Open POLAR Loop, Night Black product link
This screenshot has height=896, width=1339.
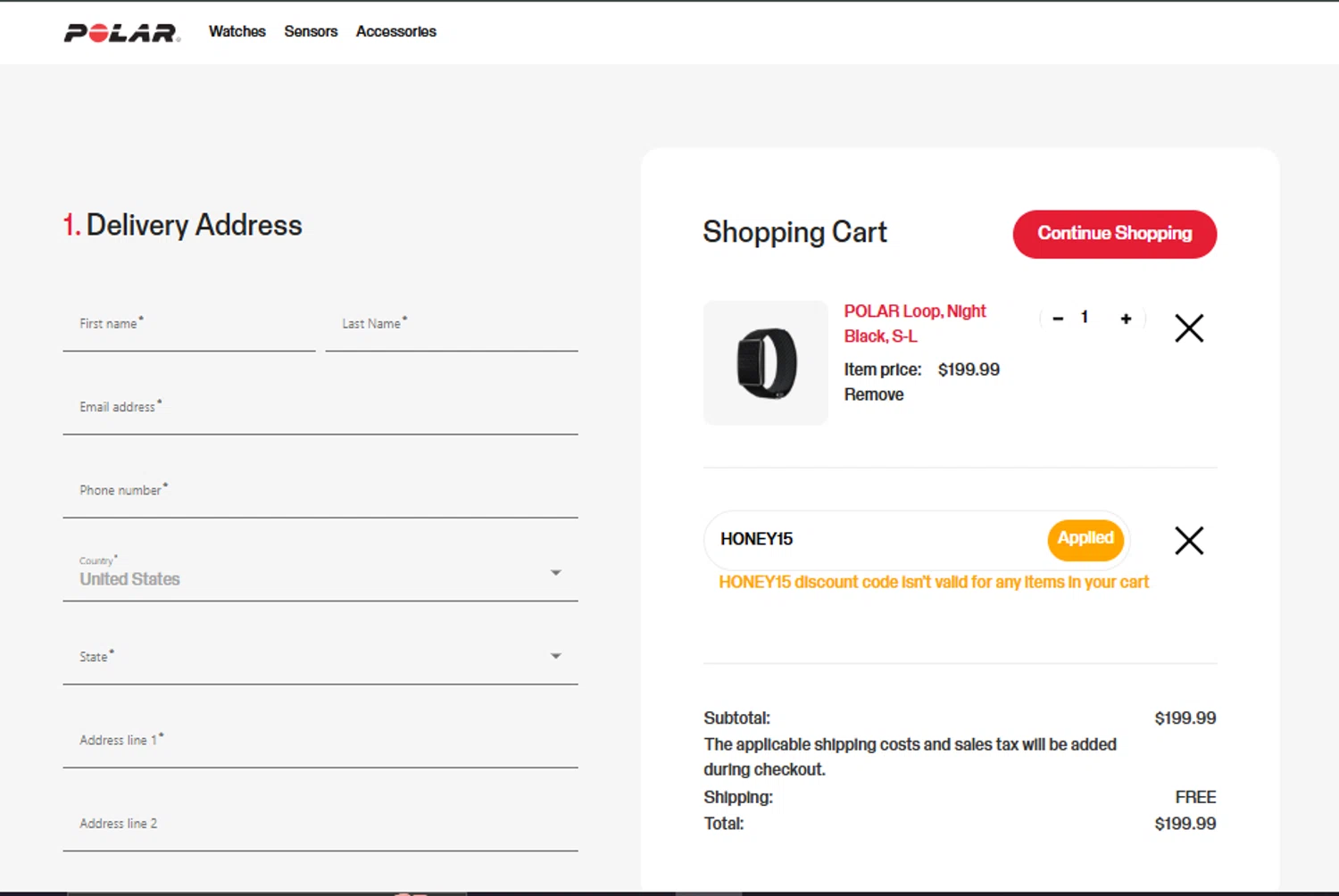tap(915, 324)
